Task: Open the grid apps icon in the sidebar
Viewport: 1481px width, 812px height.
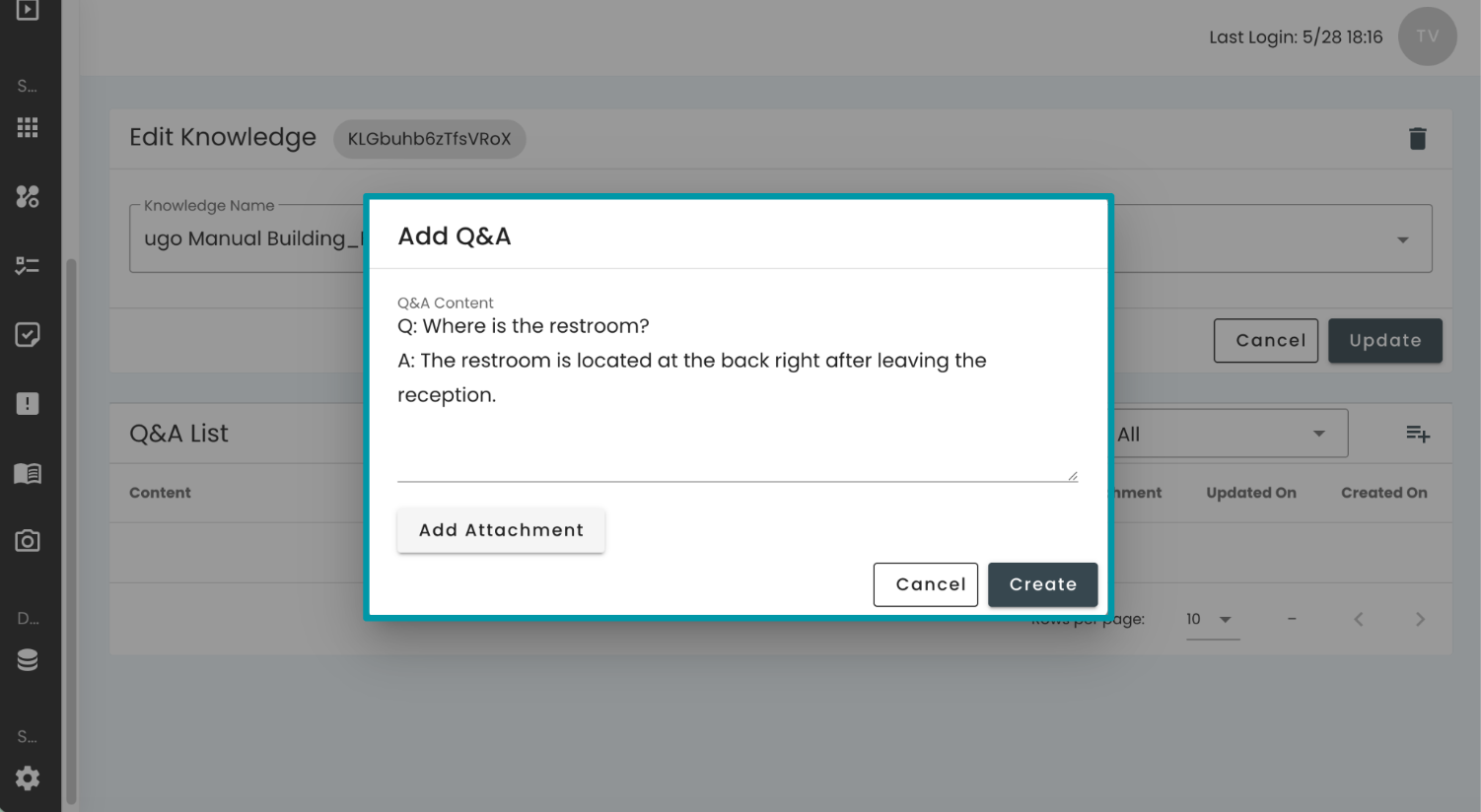Action: point(28,127)
